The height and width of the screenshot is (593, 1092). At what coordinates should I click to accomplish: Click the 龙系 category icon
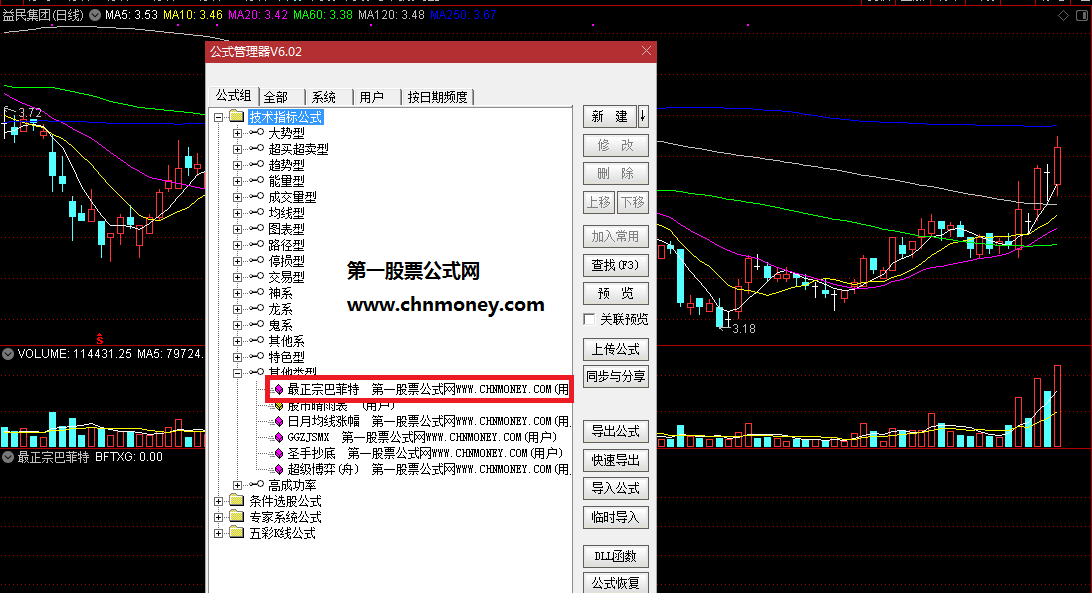click(x=256, y=309)
